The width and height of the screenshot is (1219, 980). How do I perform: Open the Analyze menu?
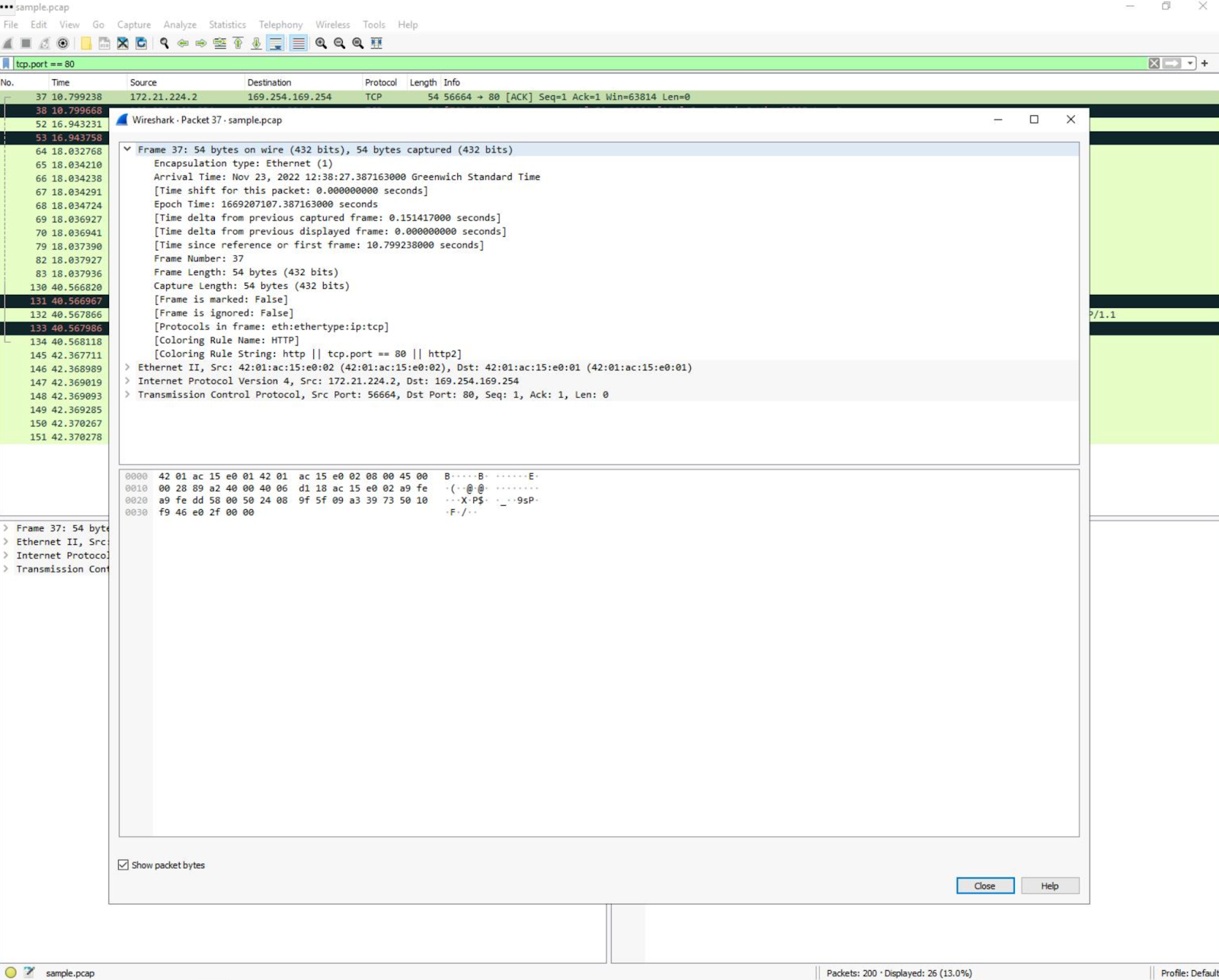(x=180, y=24)
